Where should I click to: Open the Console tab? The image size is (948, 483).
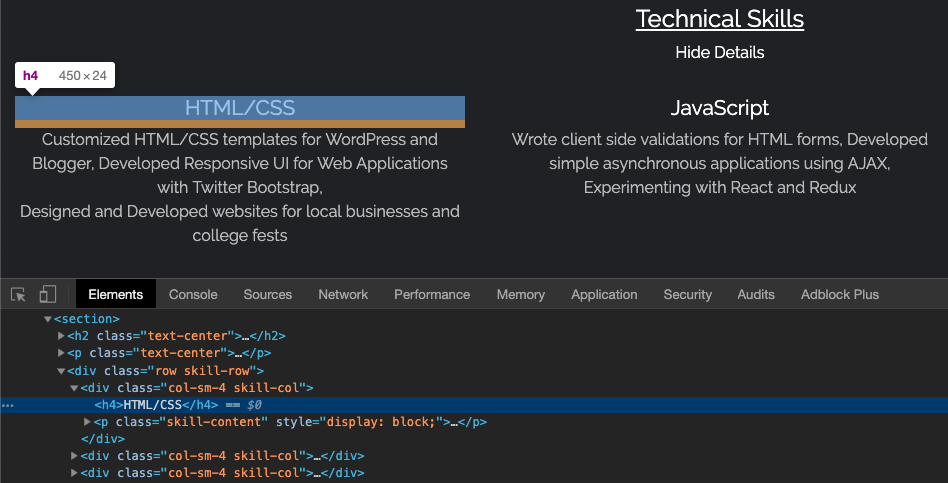coord(193,294)
